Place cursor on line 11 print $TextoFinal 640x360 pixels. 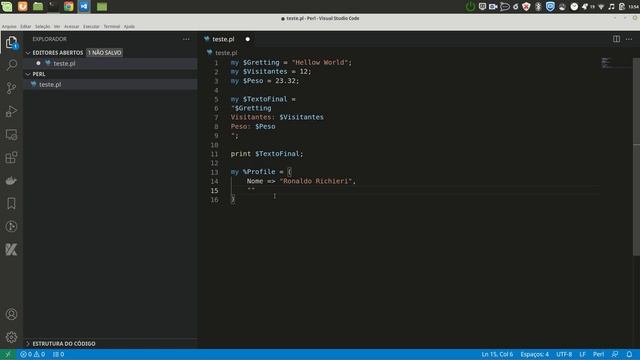(267, 154)
